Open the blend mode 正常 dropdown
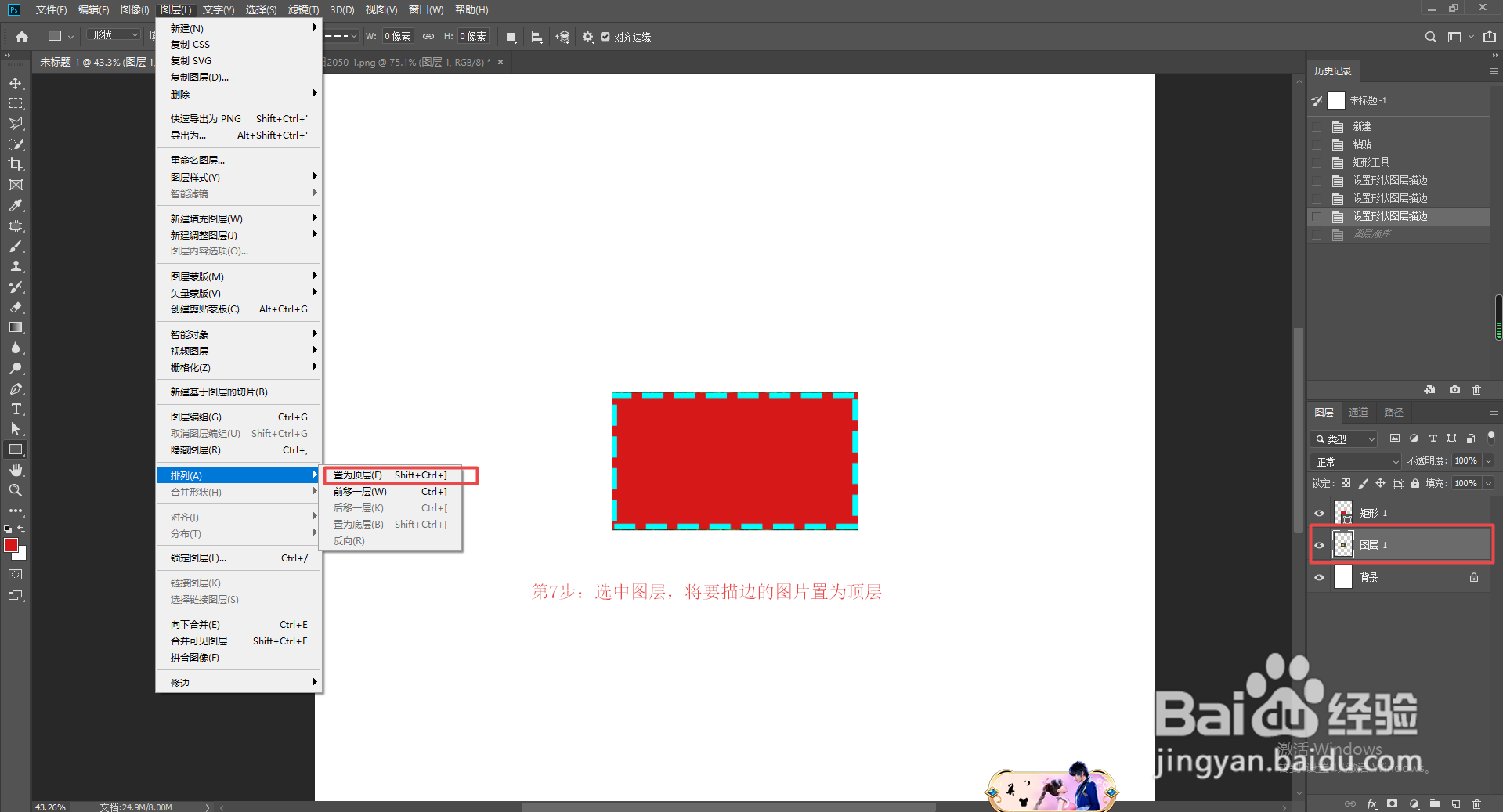Screen dimensions: 1503x812 [x=1357, y=462]
